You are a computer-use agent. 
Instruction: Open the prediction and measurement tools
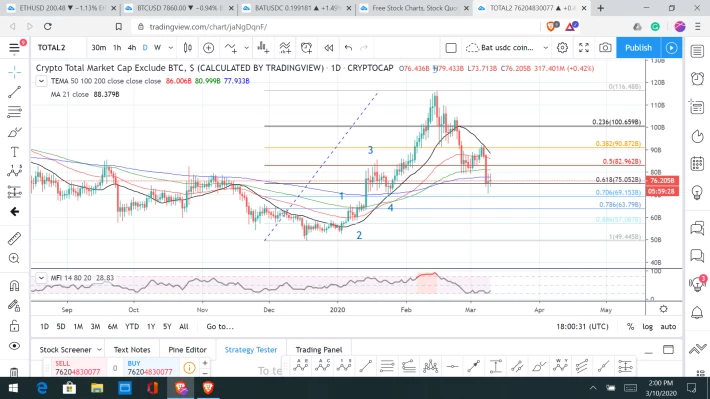pos(14,192)
